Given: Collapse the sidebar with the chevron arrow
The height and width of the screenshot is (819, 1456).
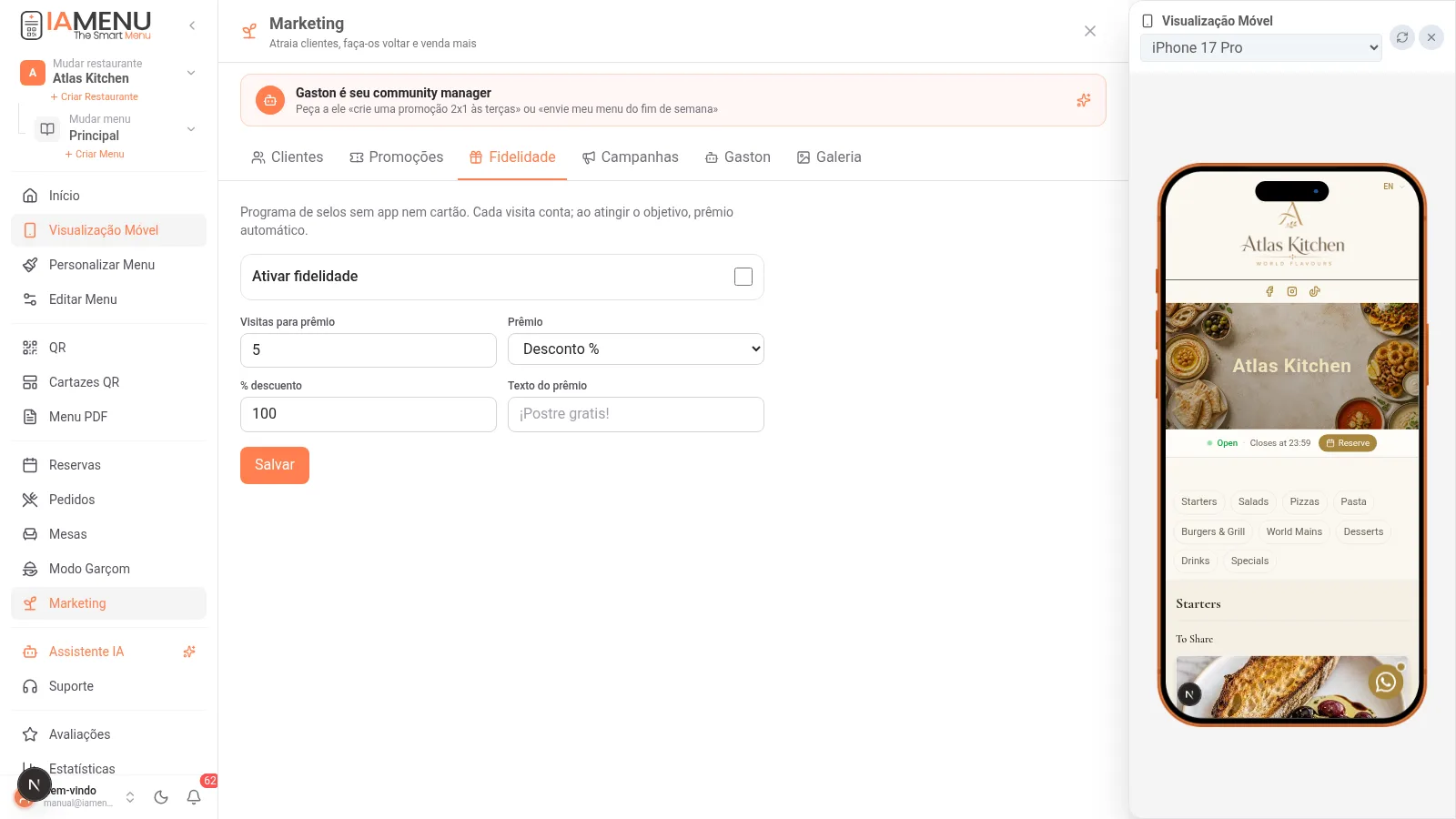Looking at the screenshot, I should [192, 25].
